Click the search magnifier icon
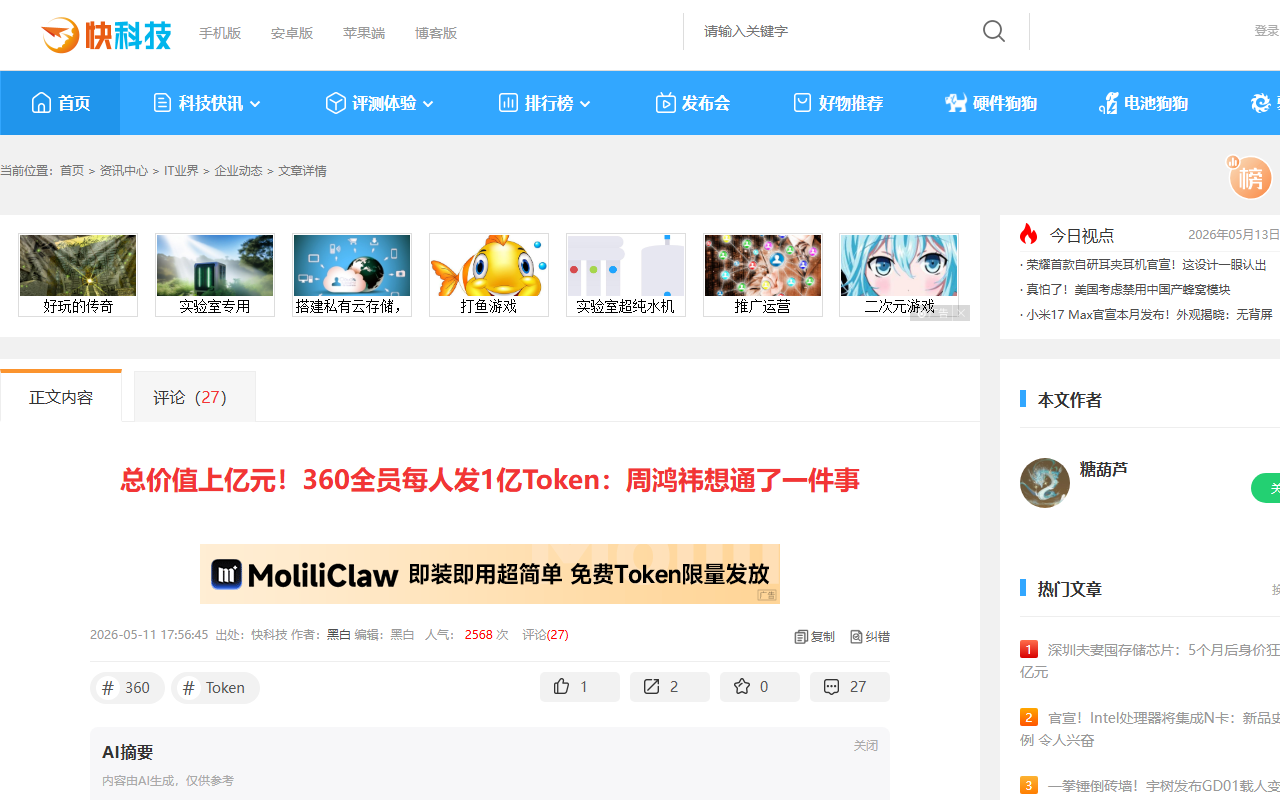 pos(993,31)
